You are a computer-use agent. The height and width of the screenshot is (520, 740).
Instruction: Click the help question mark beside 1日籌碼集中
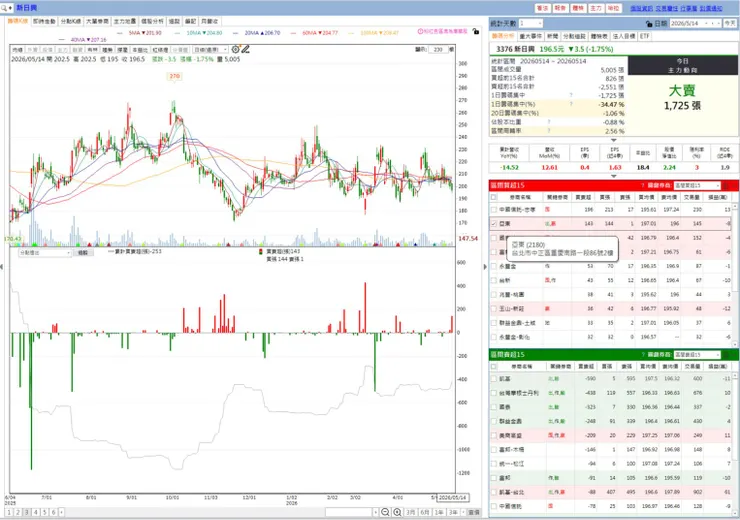[x=571, y=95]
